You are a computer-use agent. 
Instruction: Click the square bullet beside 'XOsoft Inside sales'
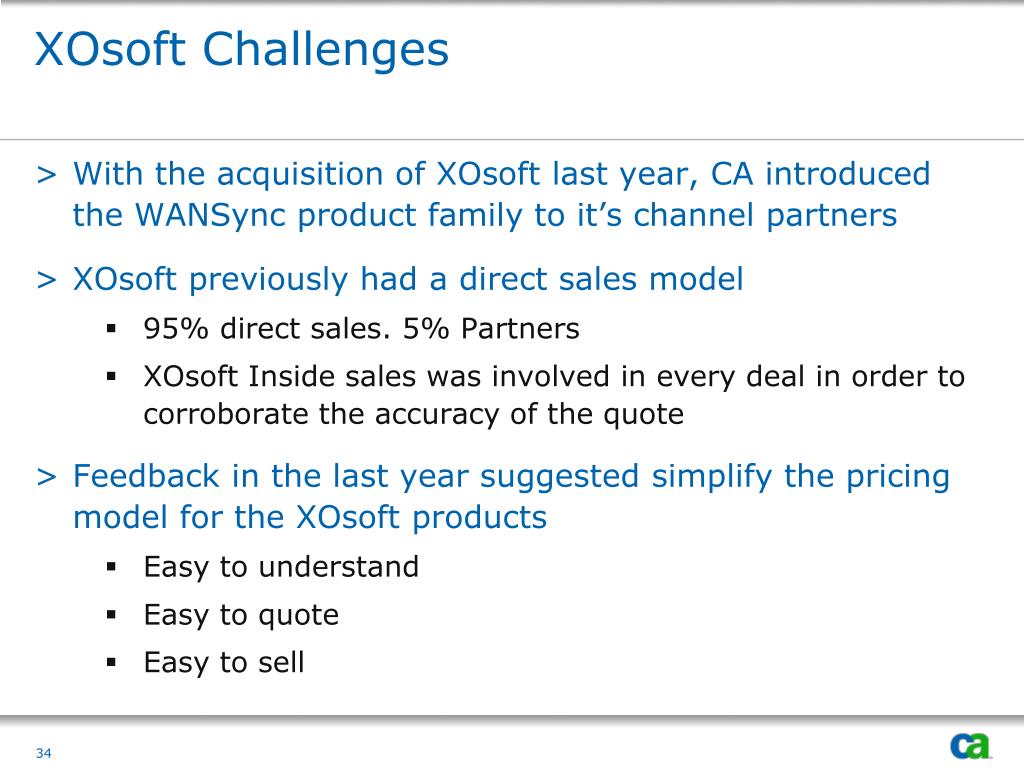111,377
